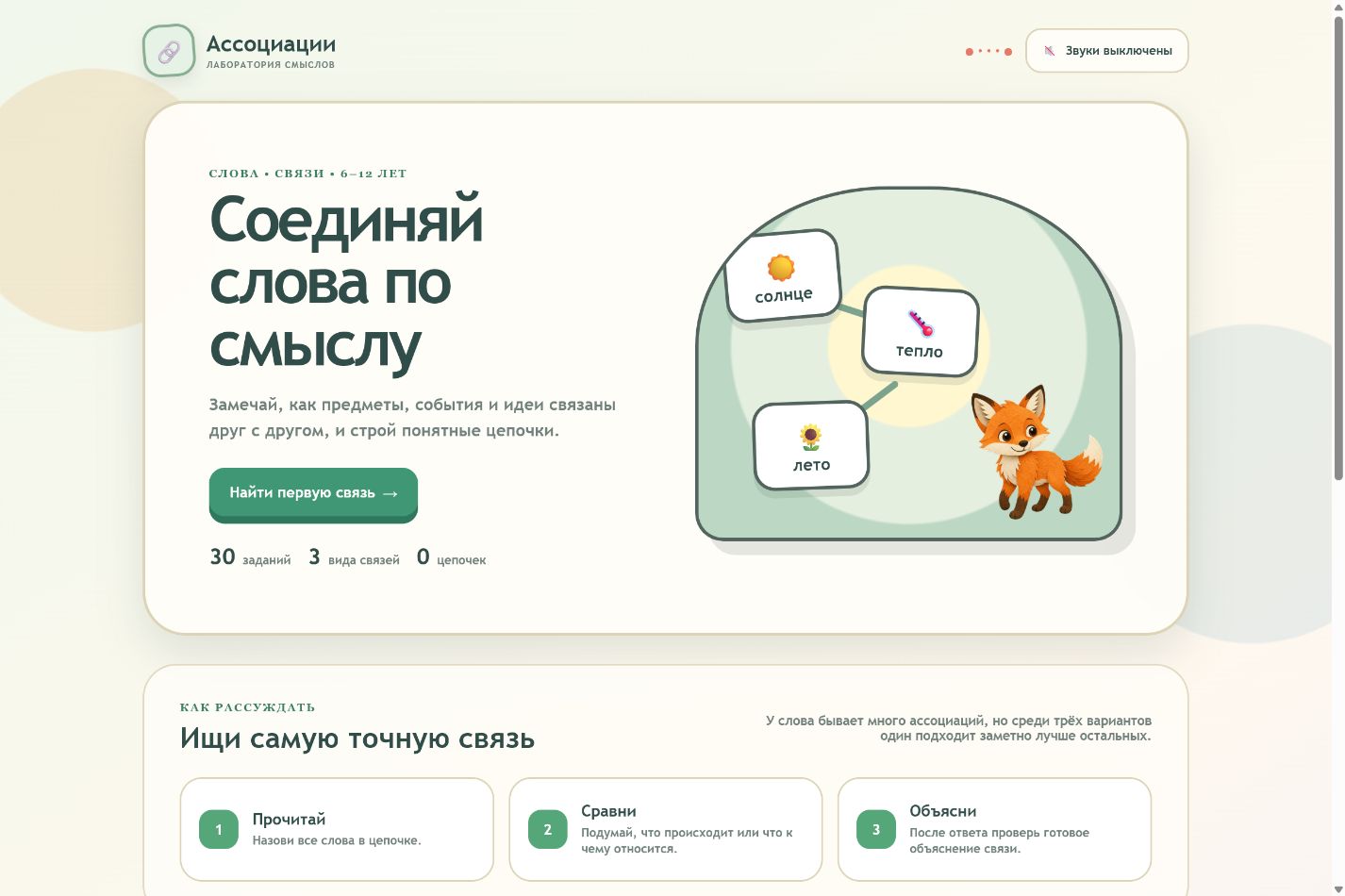Click the «Назови все слова в цепочке.» text
The image size is (1345, 896).
tap(337, 840)
